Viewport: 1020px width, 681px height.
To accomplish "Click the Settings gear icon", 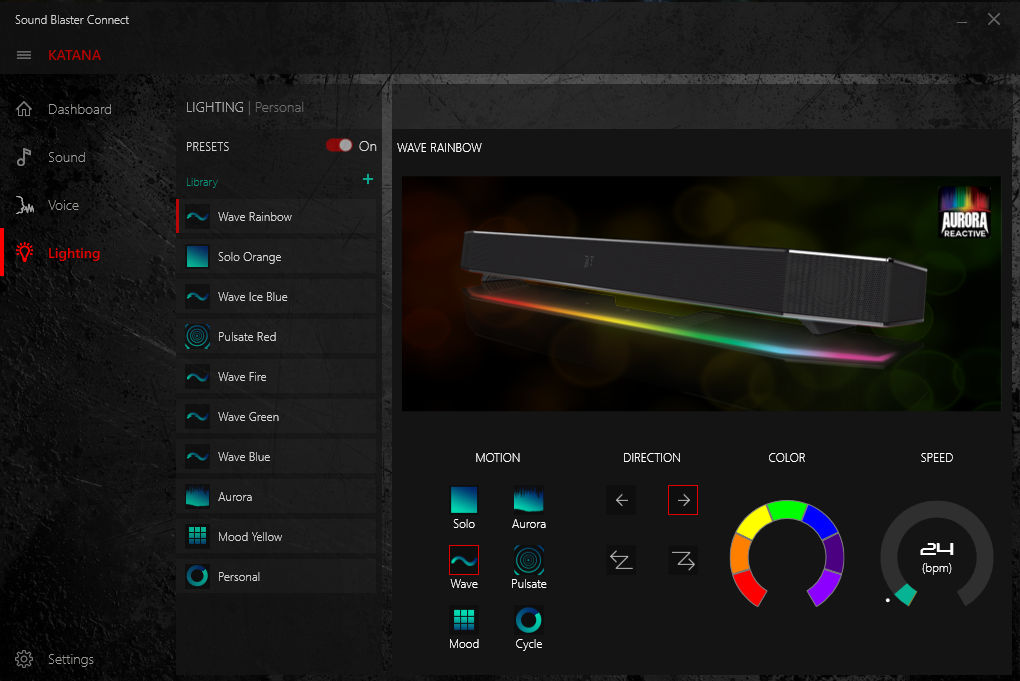I will coord(24,659).
